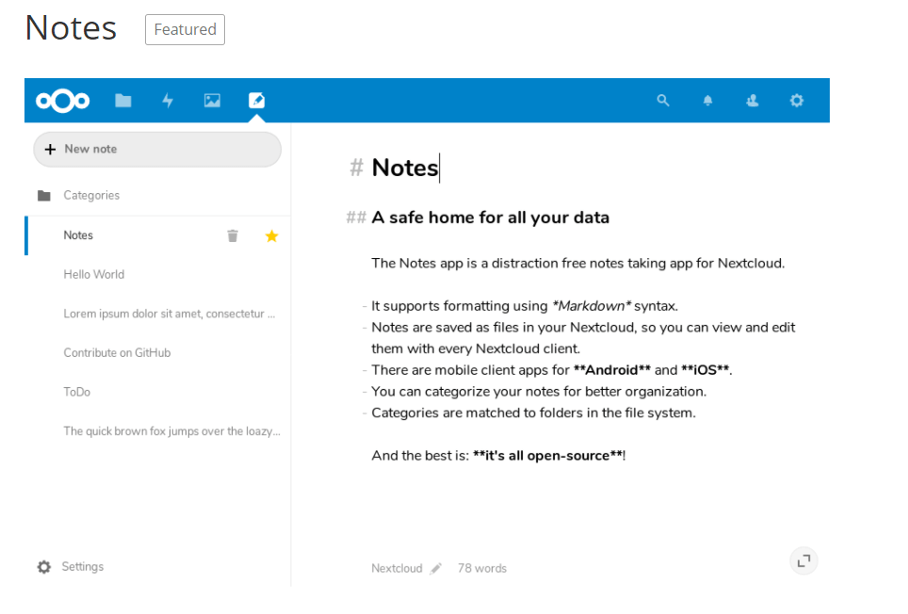Click the Nextcloud category label
The image size is (908, 614).
[x=397, y=568]
